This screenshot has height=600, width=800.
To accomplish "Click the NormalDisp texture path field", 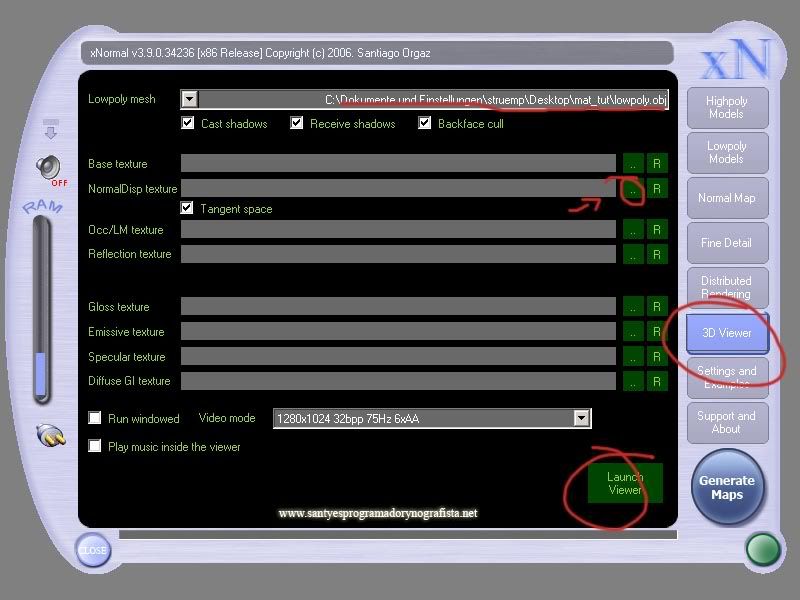I will tap(398, 188).
